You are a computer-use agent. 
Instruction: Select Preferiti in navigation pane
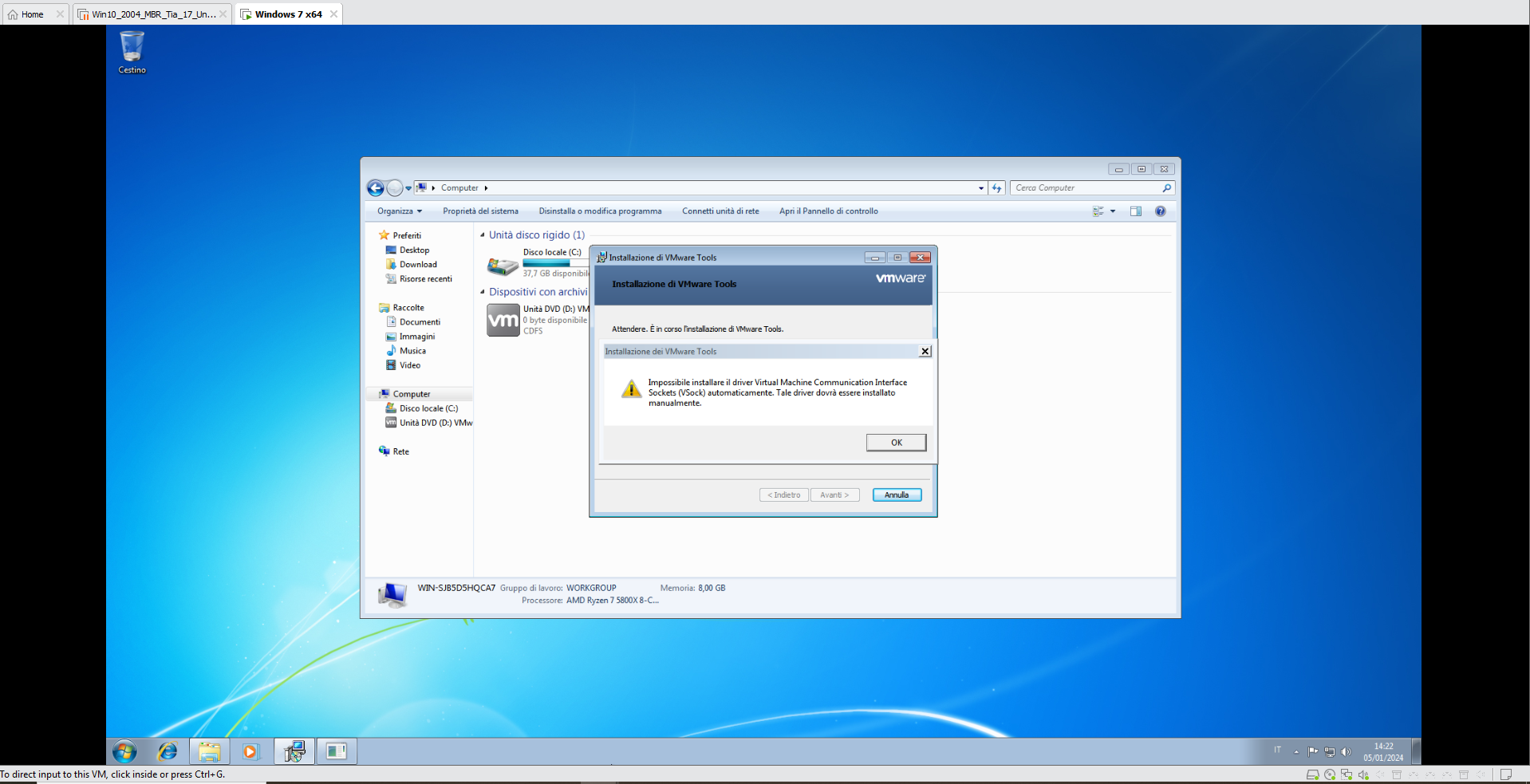point(400,235)
